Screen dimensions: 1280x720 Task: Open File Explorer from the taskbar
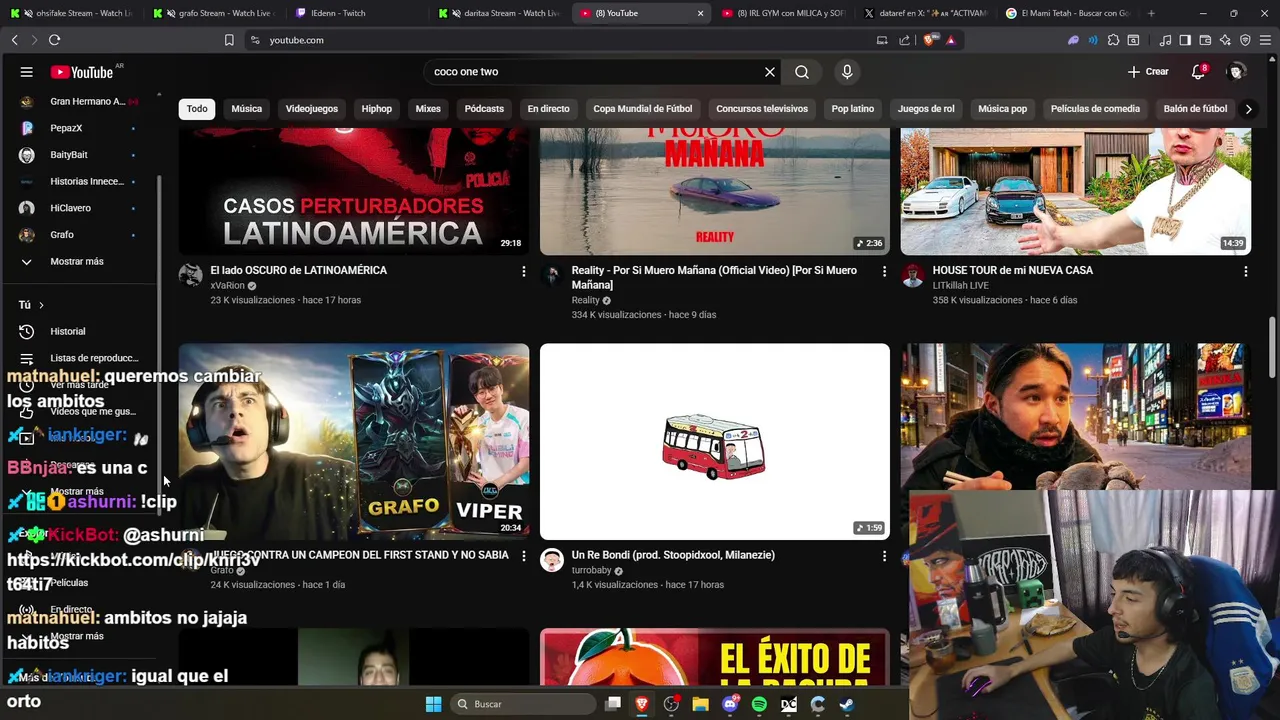pos(700,704)
